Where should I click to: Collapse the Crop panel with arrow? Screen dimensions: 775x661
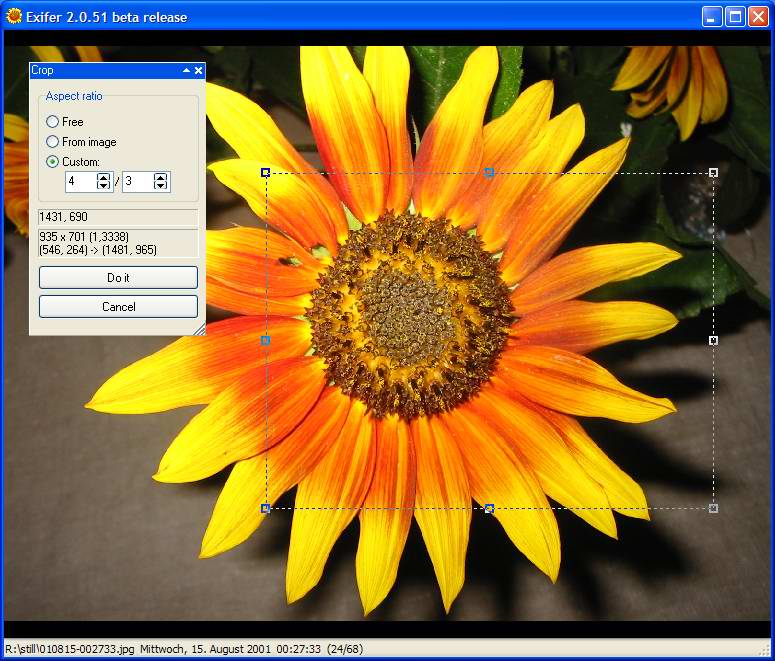tap(186, 71)
